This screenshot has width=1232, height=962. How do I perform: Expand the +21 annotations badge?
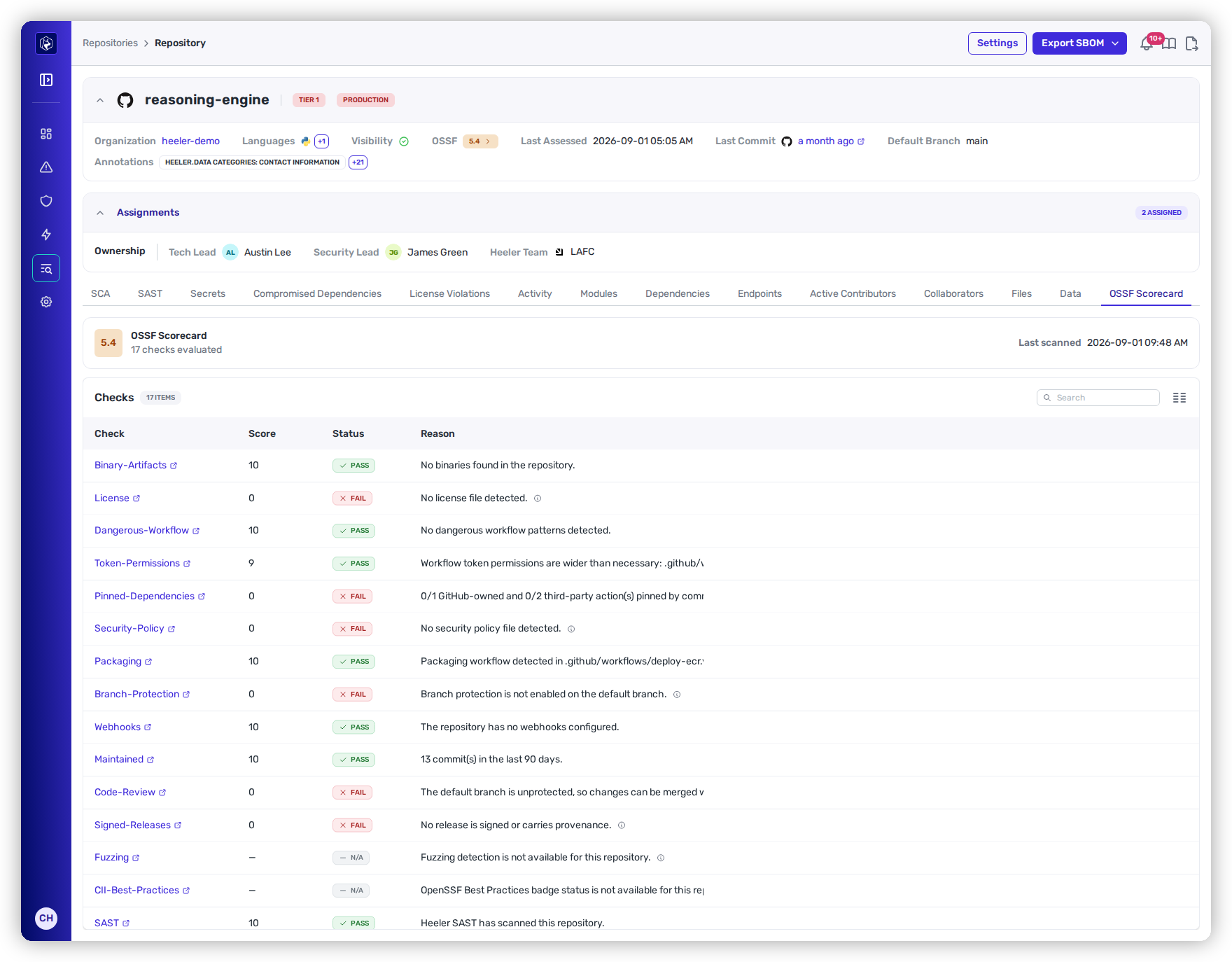coord(358,162)
